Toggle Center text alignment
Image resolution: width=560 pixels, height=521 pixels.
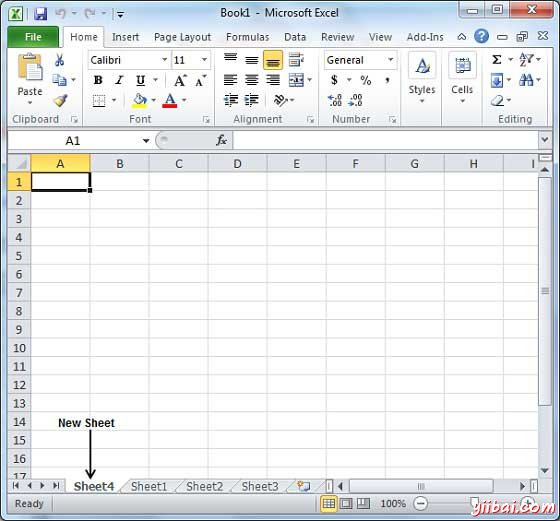[252, 80]
